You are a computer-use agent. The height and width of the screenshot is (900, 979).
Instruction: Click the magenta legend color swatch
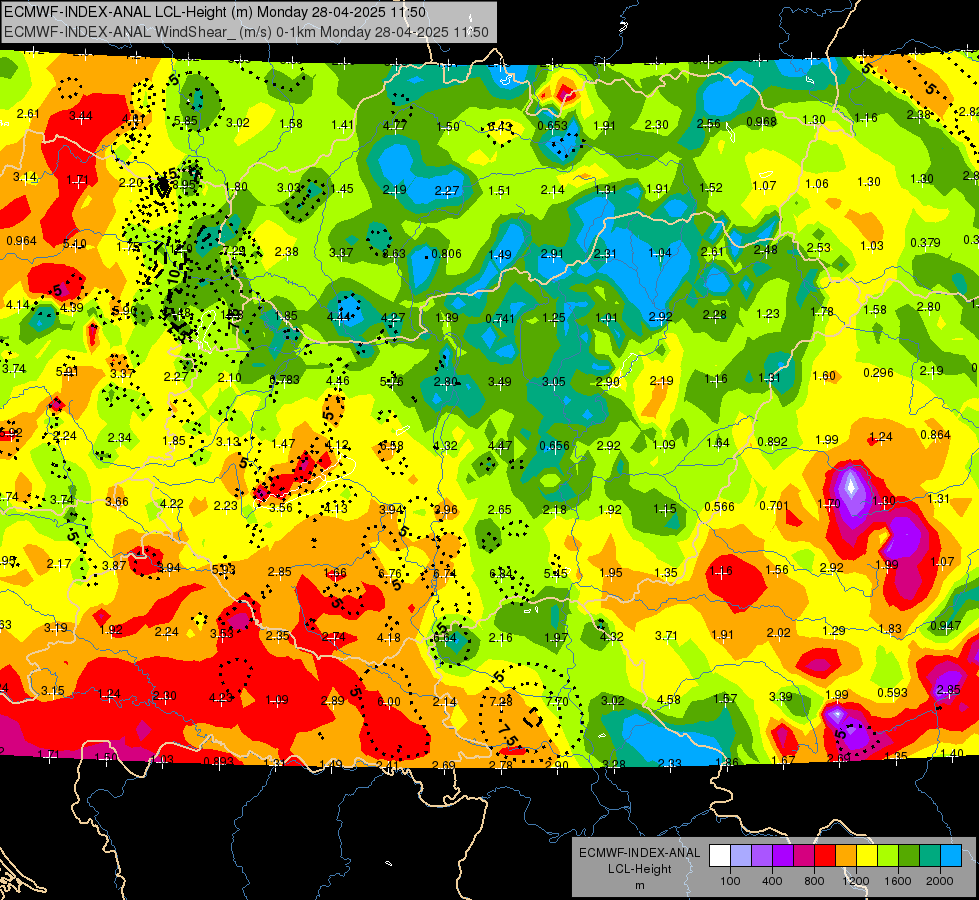[x=804, y=856]
